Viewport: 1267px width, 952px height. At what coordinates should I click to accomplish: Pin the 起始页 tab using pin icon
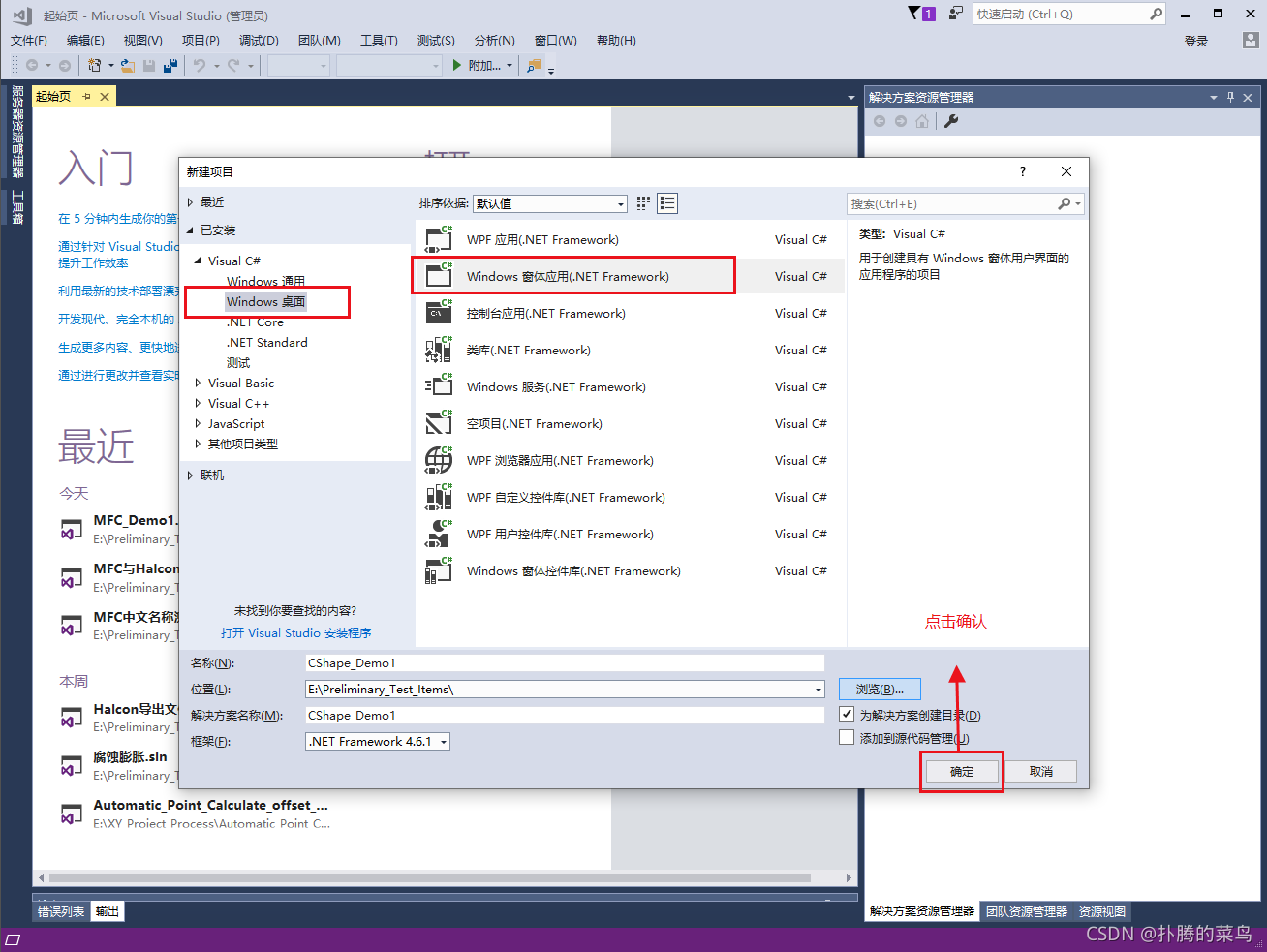(86, 96)
